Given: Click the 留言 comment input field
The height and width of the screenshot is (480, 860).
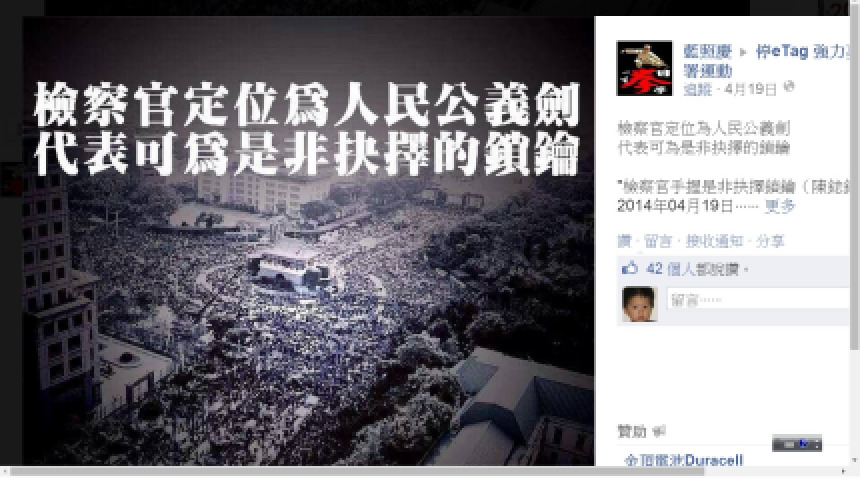Looking at the screenshot, I should coord(759,300).
